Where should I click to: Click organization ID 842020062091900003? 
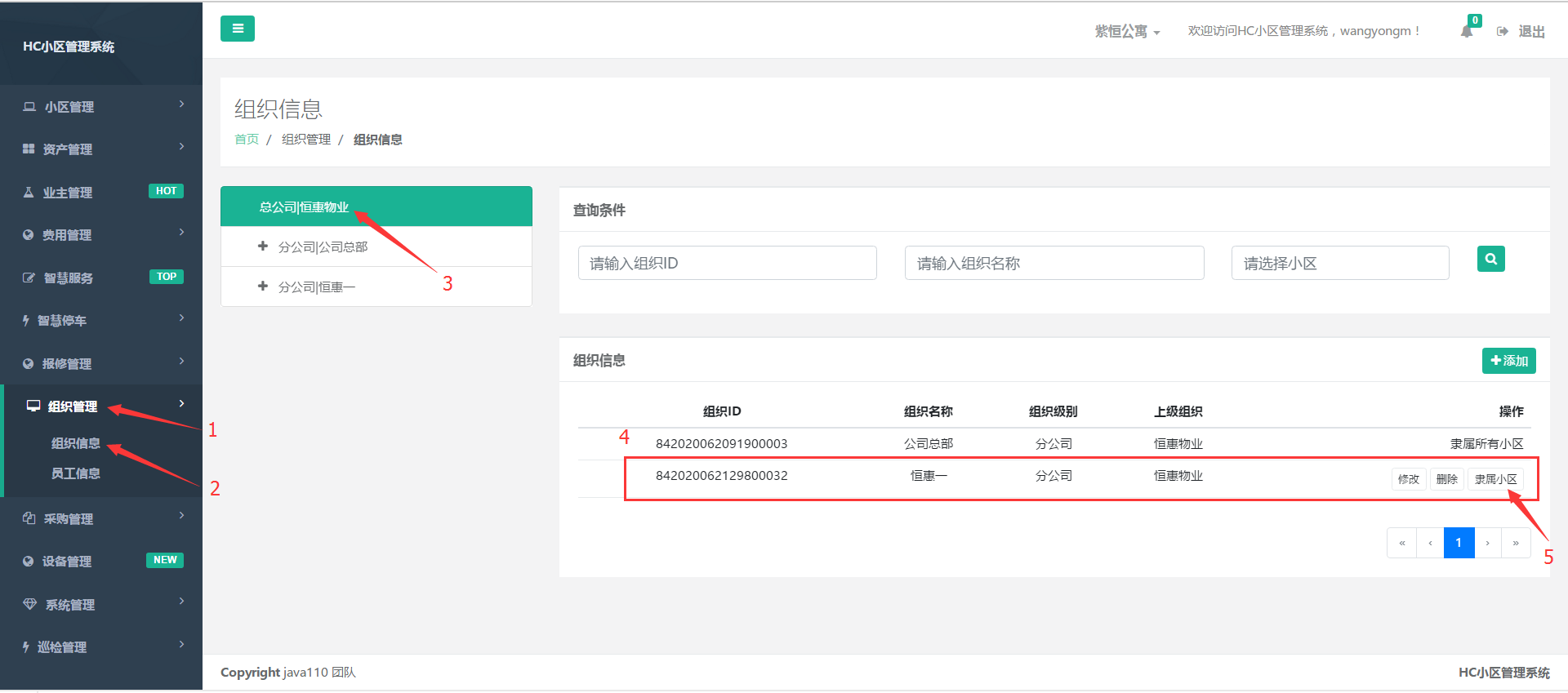pos(721,444)
